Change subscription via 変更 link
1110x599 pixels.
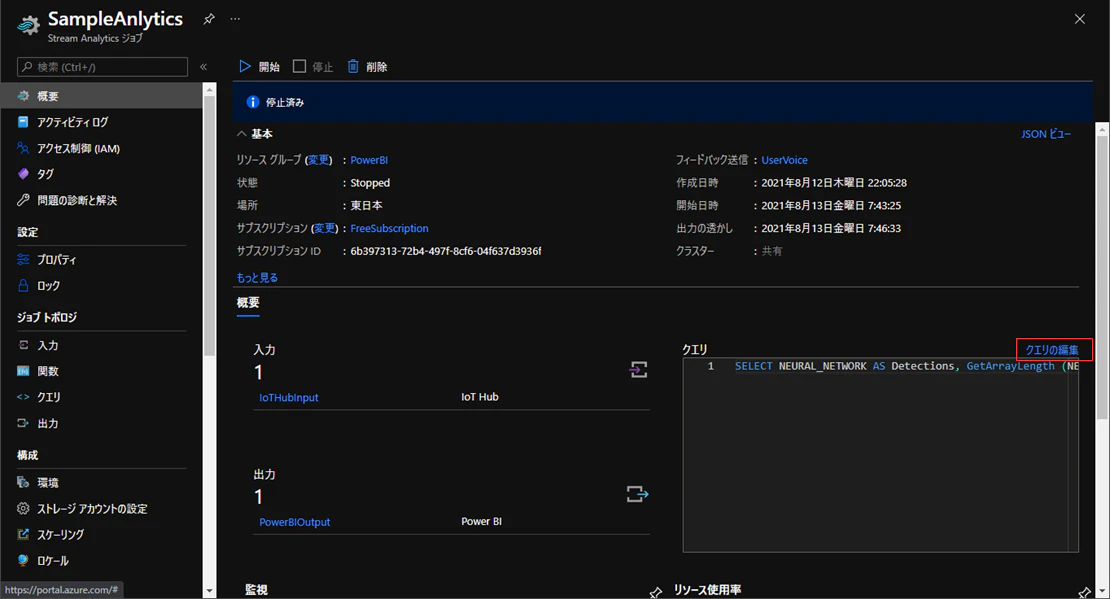pyautogui.click(x=324, y=228)
